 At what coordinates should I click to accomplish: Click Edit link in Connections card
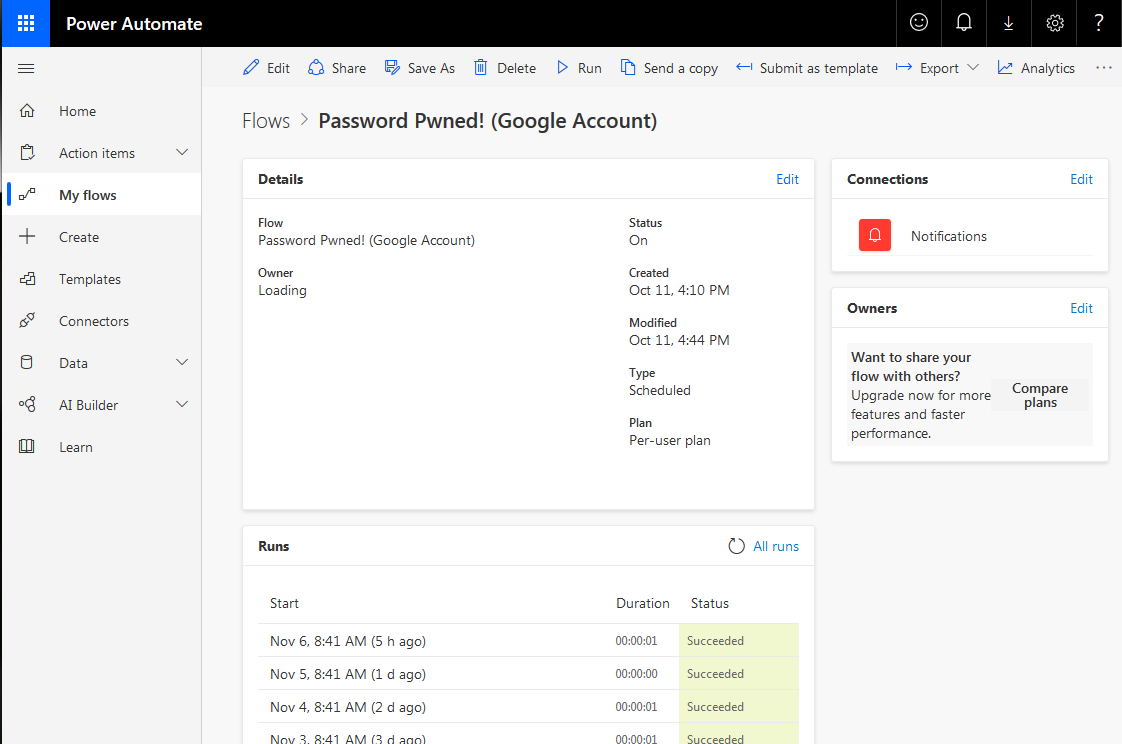[x=1081, y=180]
